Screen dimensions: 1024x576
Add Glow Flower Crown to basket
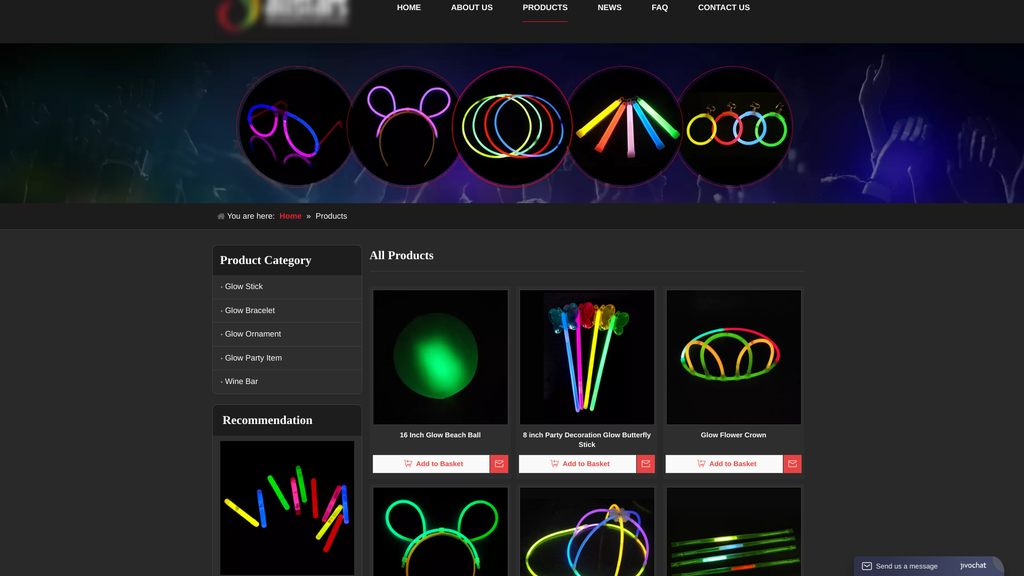(x=724, y=464)
